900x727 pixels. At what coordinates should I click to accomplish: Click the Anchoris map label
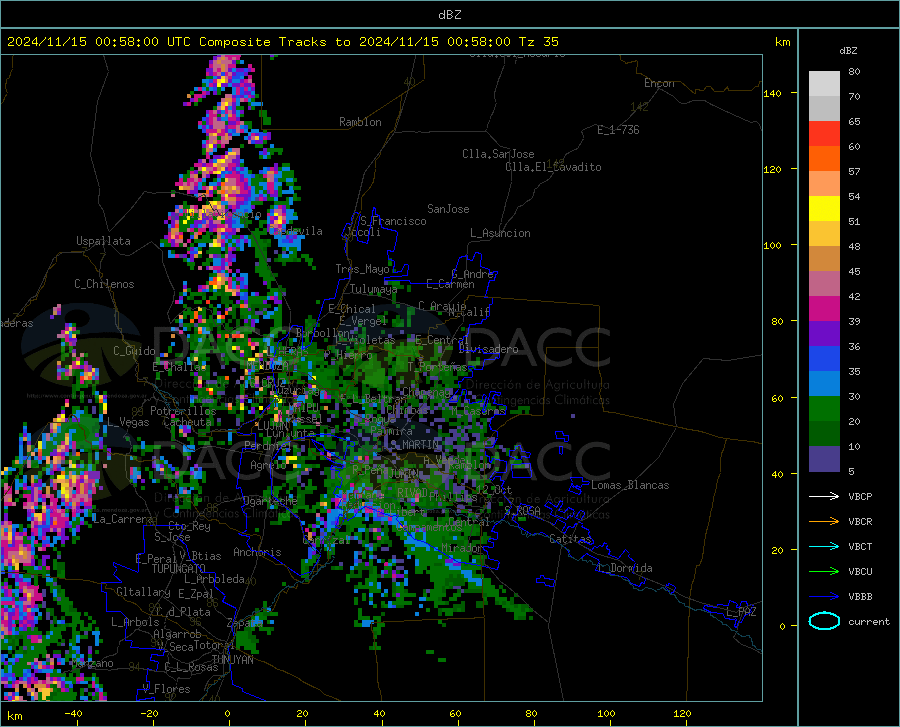click(257, 552)
